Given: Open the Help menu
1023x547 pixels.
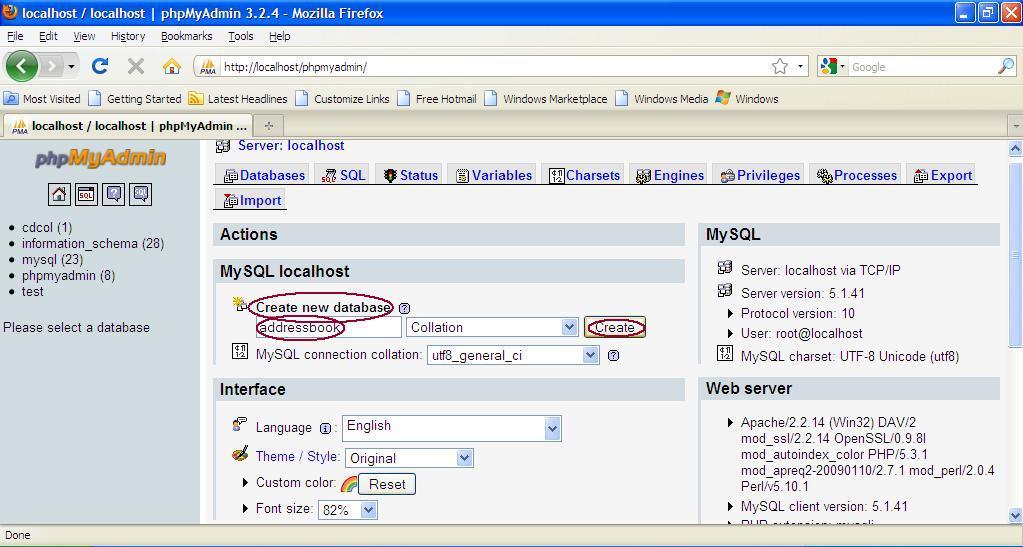Looking at the screenshot, I should click(x=279, y=37).
